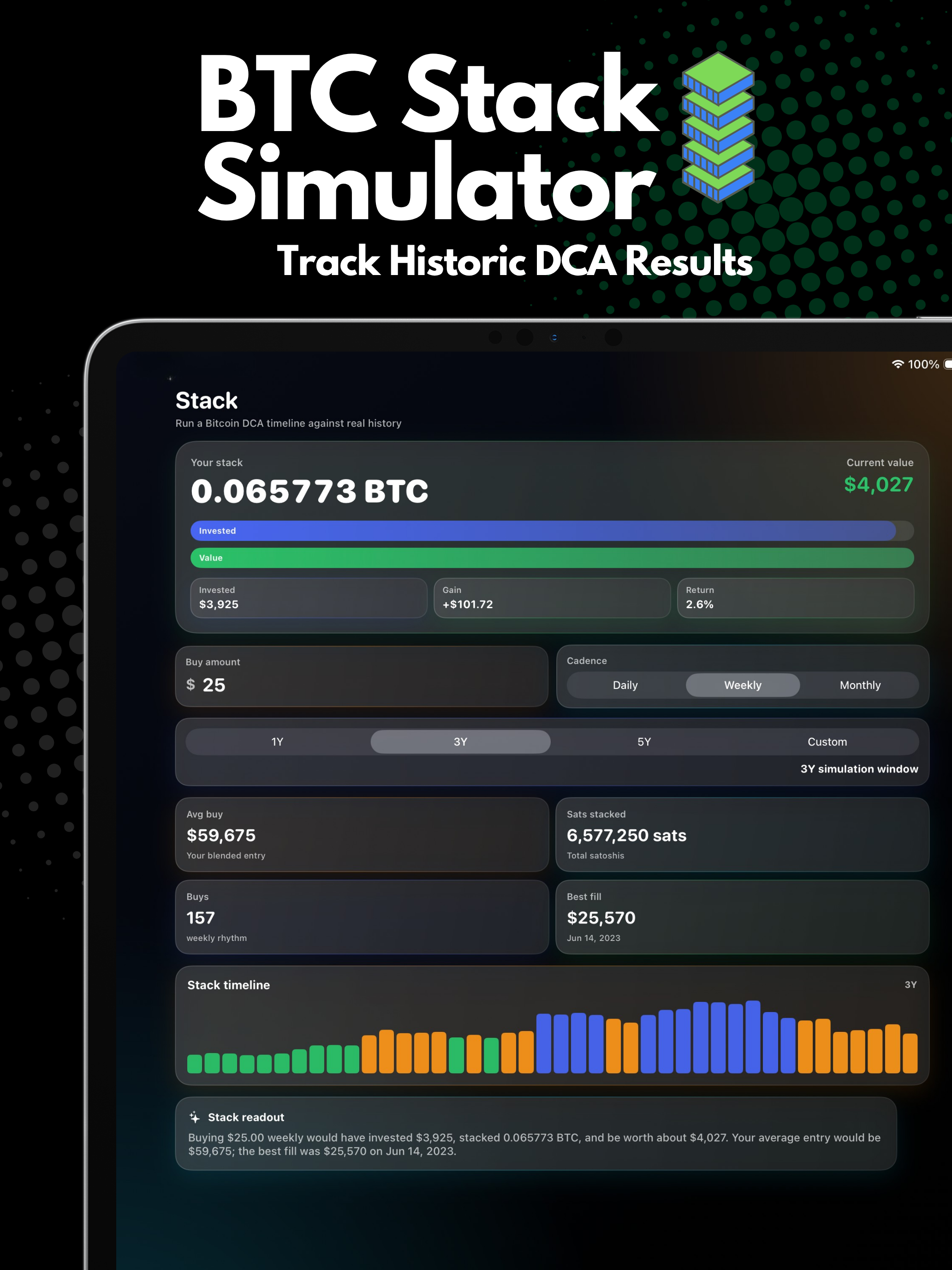This screenshot has width=952, height=1270.
Task: Click the stacked blocks logo icon
Action: pyautogui.click(x=718, y=127)
